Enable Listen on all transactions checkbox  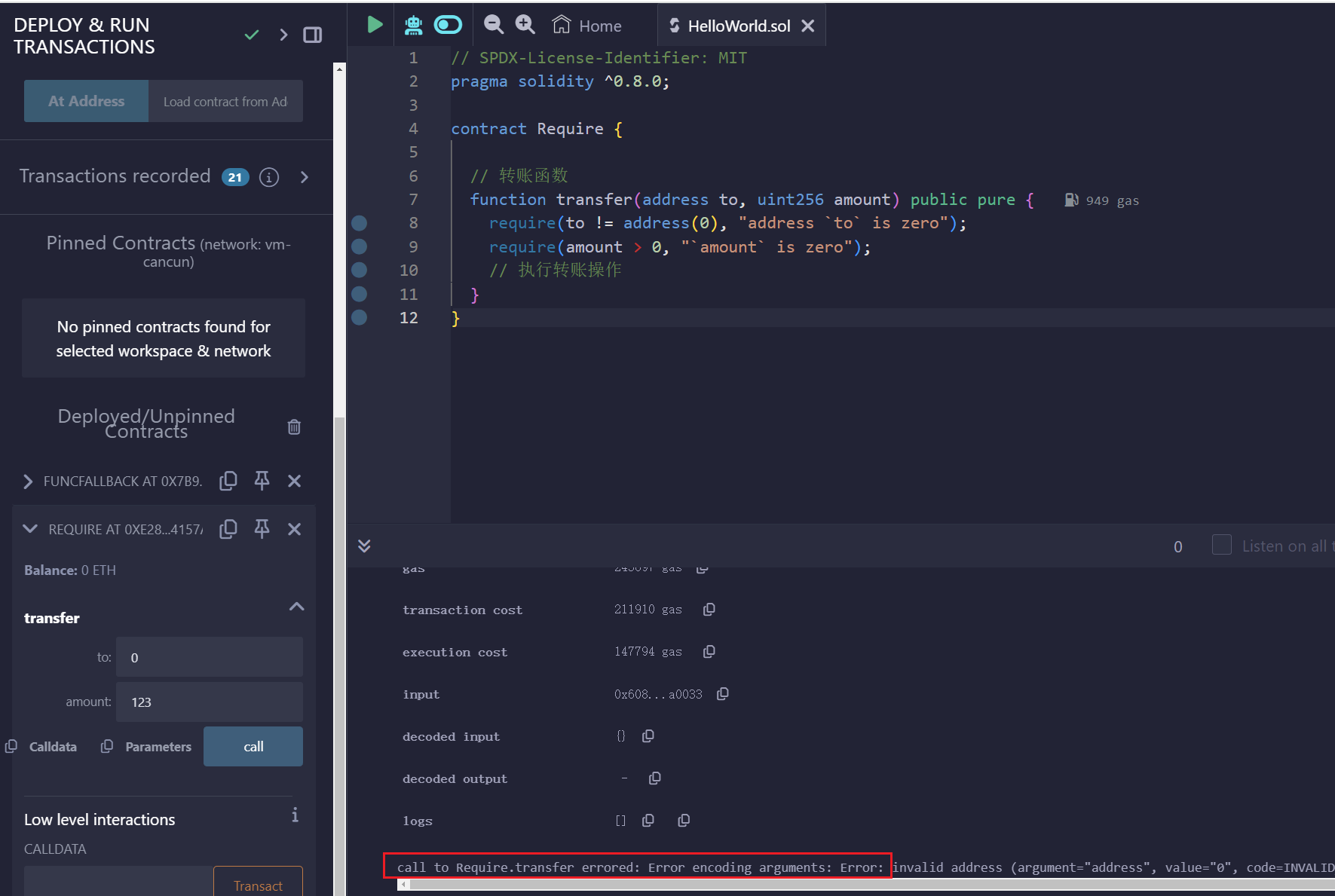1221,545
